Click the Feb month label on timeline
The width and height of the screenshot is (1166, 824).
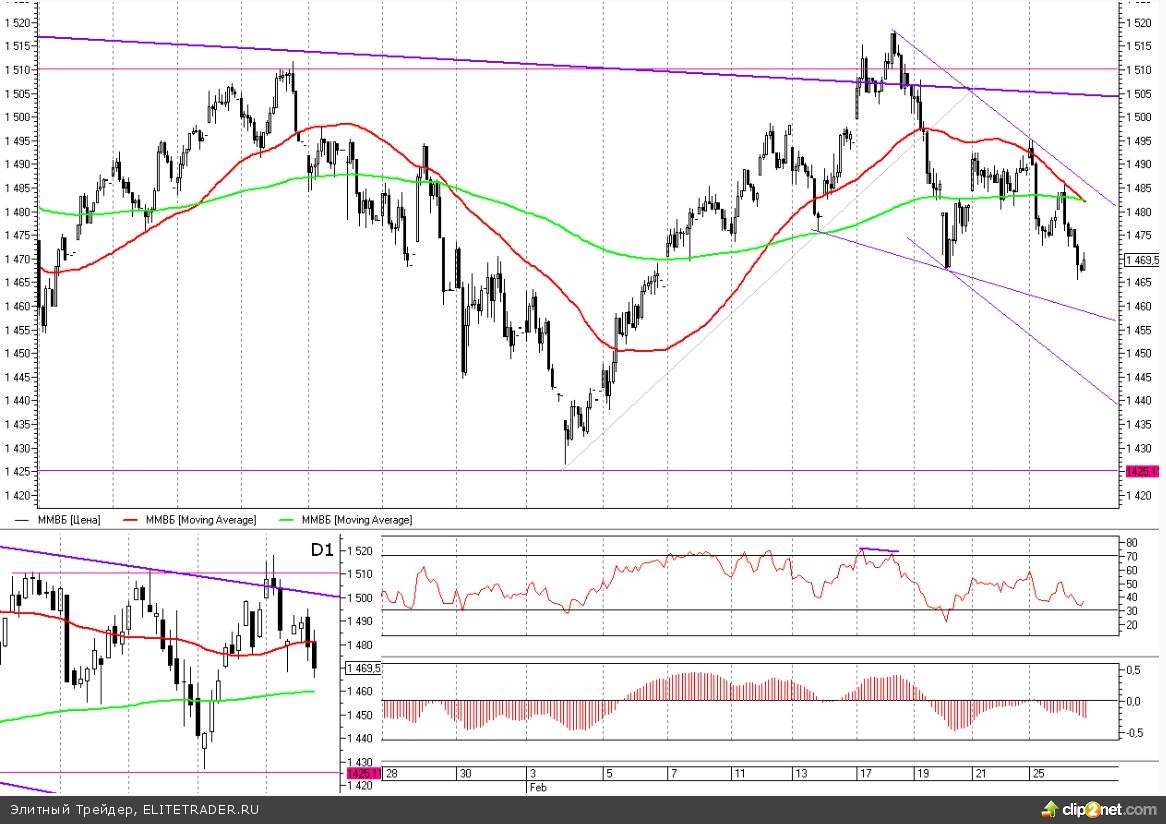pos(538,788)
